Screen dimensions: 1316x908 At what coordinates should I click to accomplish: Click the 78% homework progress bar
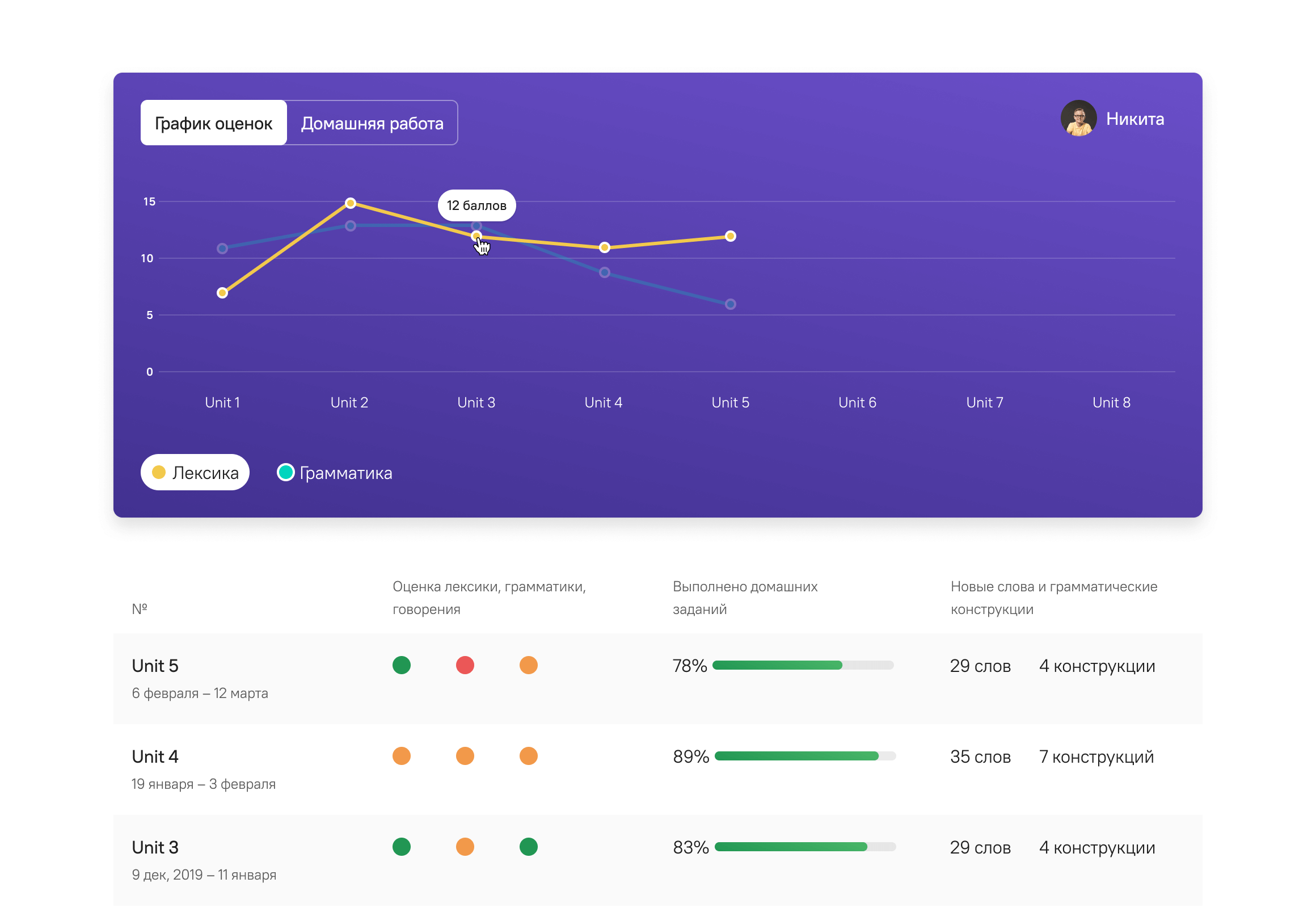point(802,665)
